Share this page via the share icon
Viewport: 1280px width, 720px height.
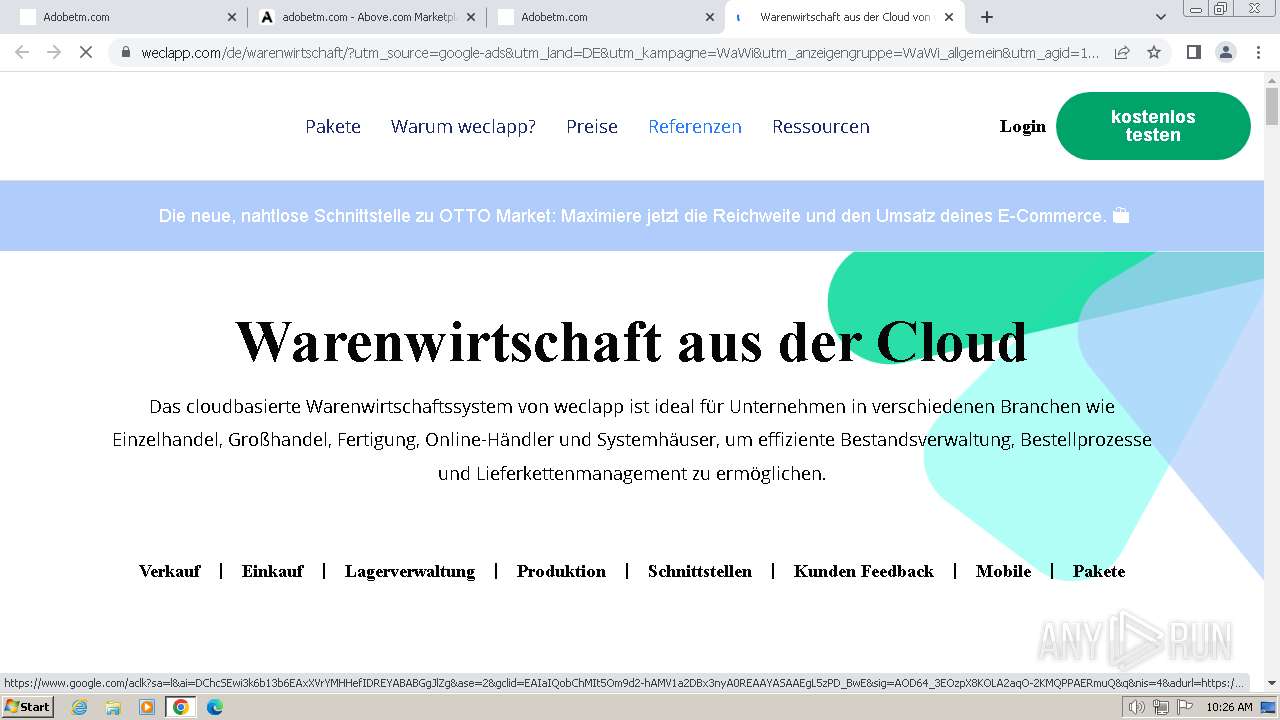(1122, 52)
